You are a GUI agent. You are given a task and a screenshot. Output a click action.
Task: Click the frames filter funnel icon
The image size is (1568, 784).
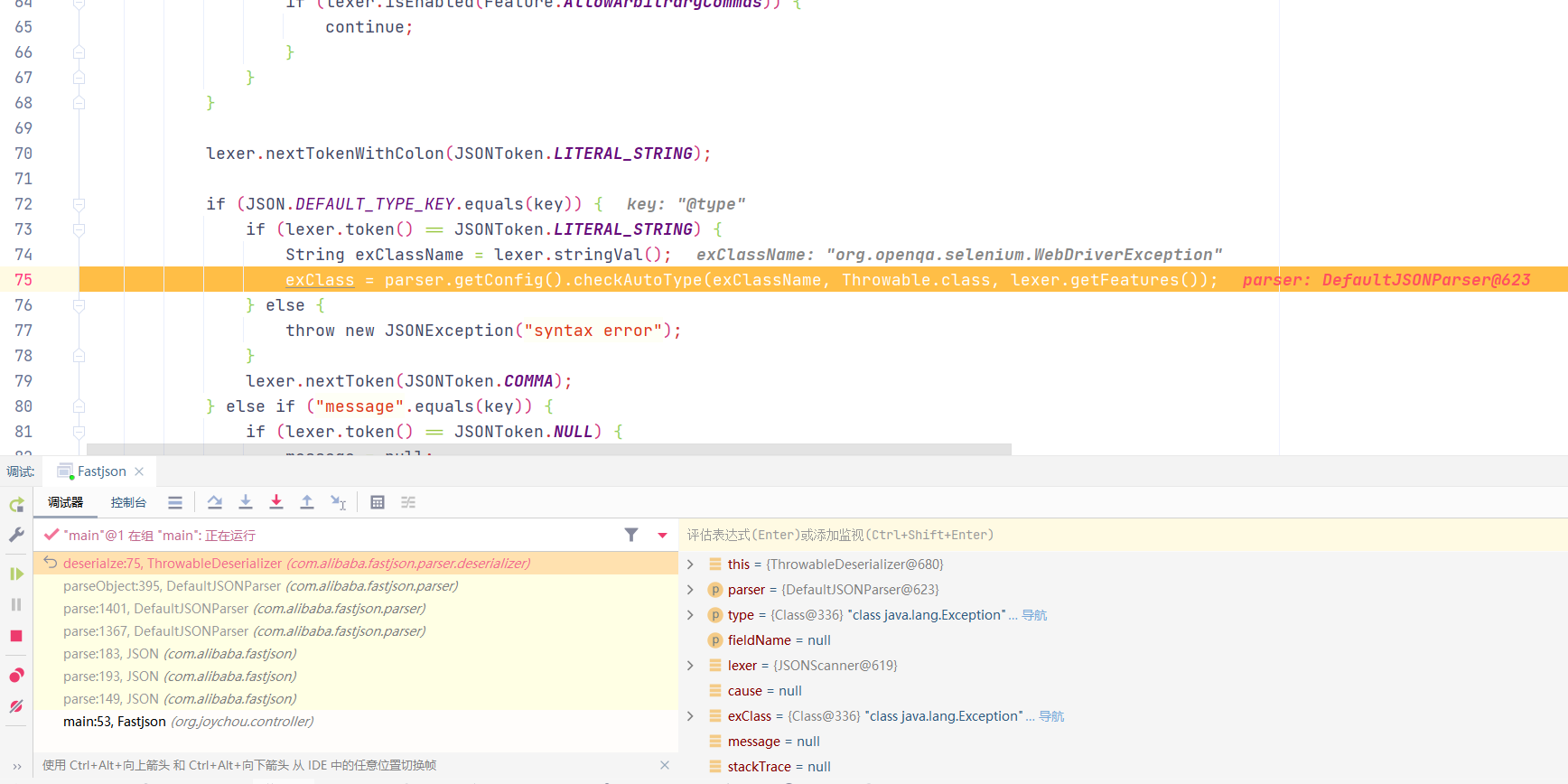pyautogui.click(x=631, y=535)
